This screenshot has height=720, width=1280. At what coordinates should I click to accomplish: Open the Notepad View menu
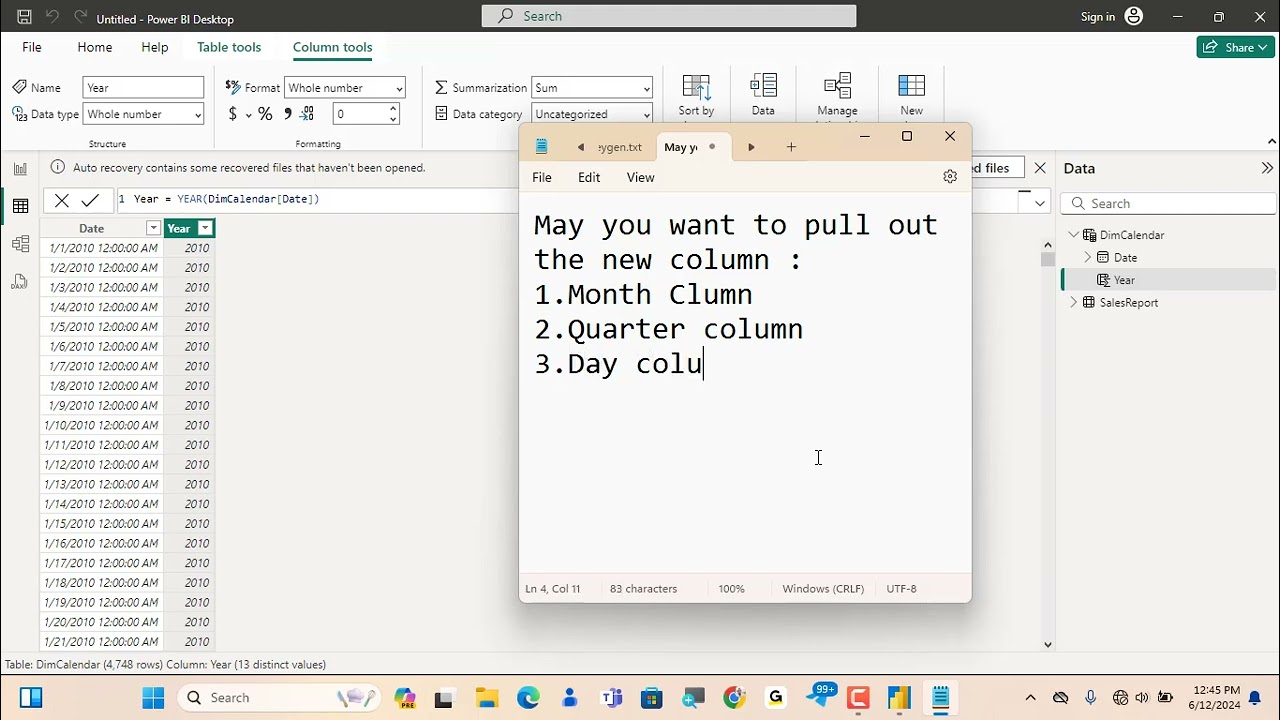pos(641,177)
